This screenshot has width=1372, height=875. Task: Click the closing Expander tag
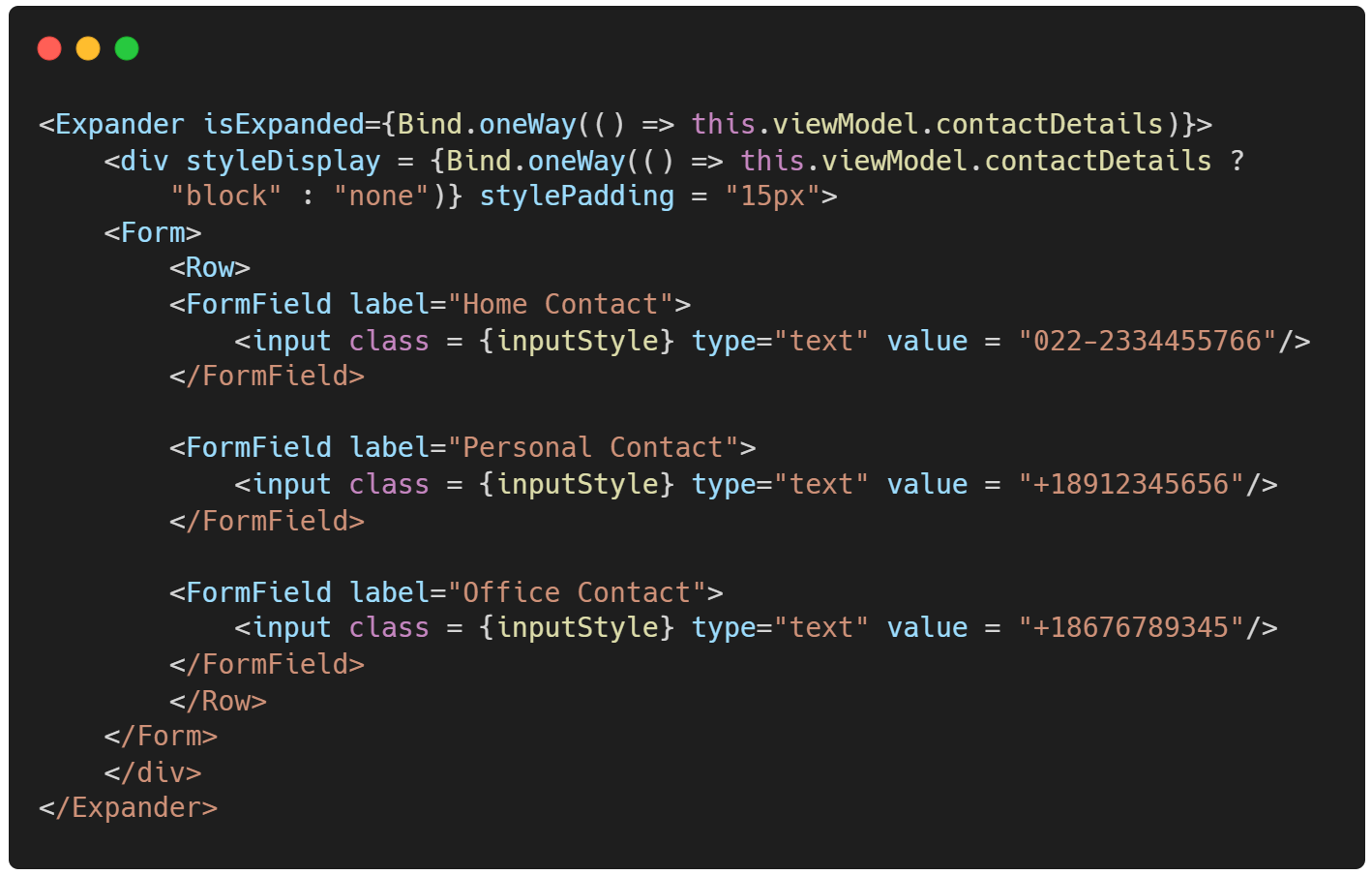[x=129, y=808]
